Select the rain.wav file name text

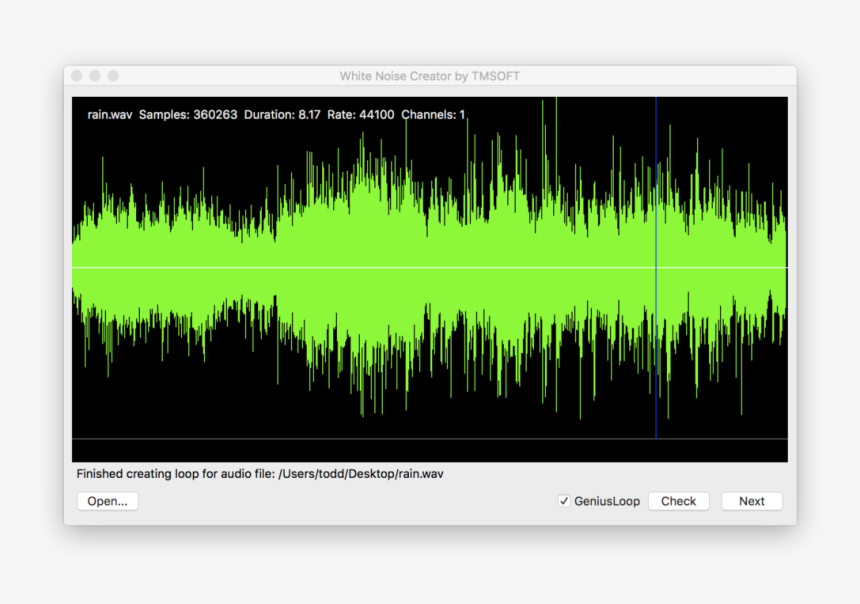coord(110,115)
